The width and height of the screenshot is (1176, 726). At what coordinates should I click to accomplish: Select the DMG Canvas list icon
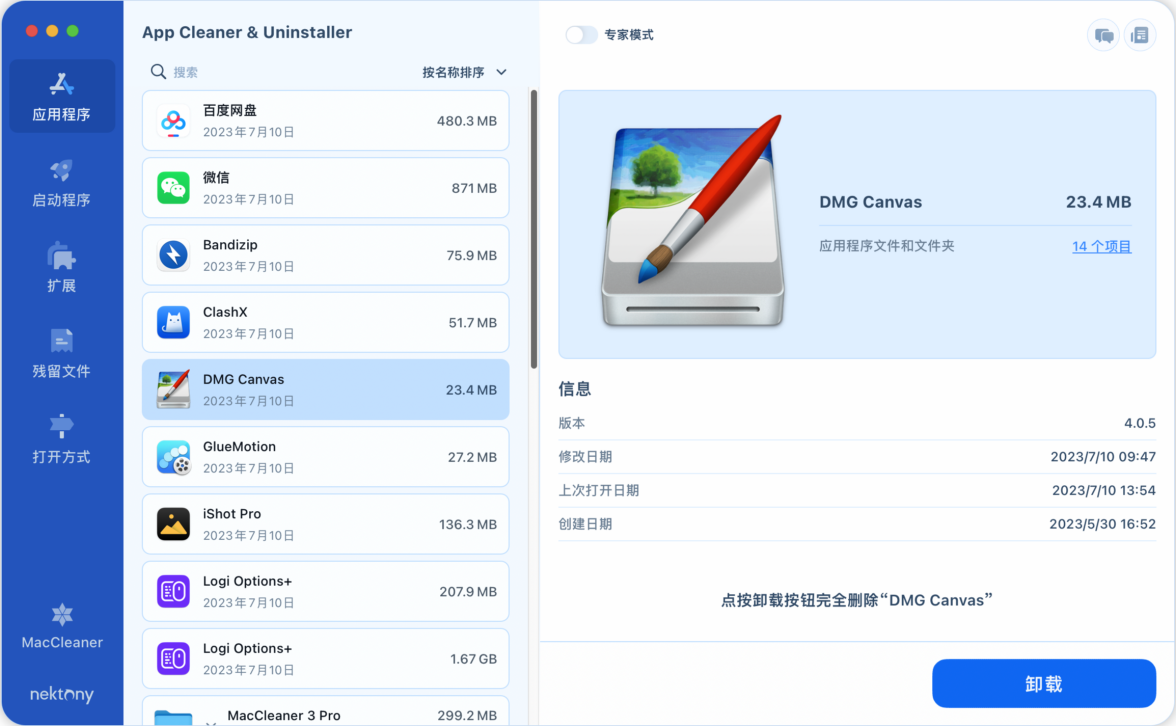(173, 389)
